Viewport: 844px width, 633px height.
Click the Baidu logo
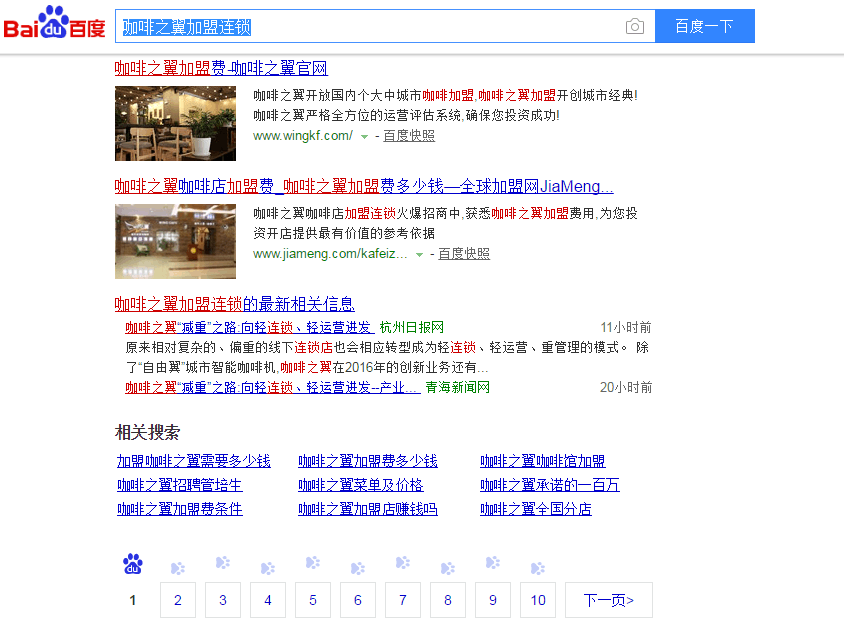point(54,23)
